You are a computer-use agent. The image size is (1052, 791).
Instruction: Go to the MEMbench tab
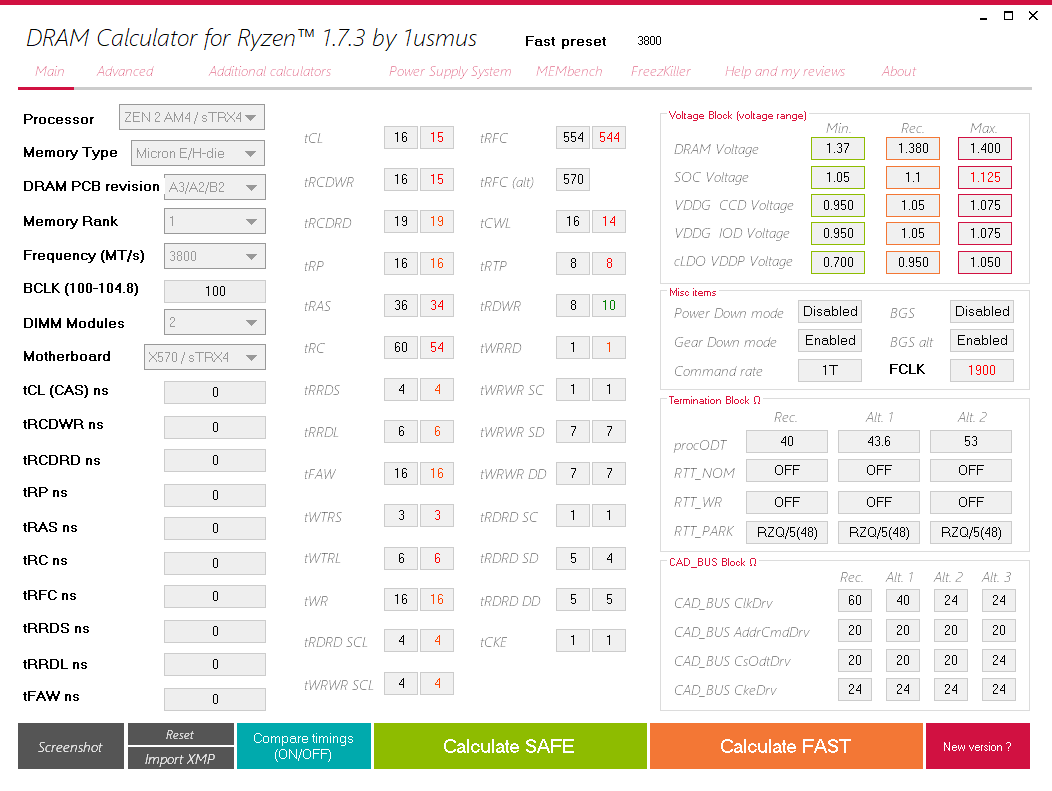[x=569, y=71]
